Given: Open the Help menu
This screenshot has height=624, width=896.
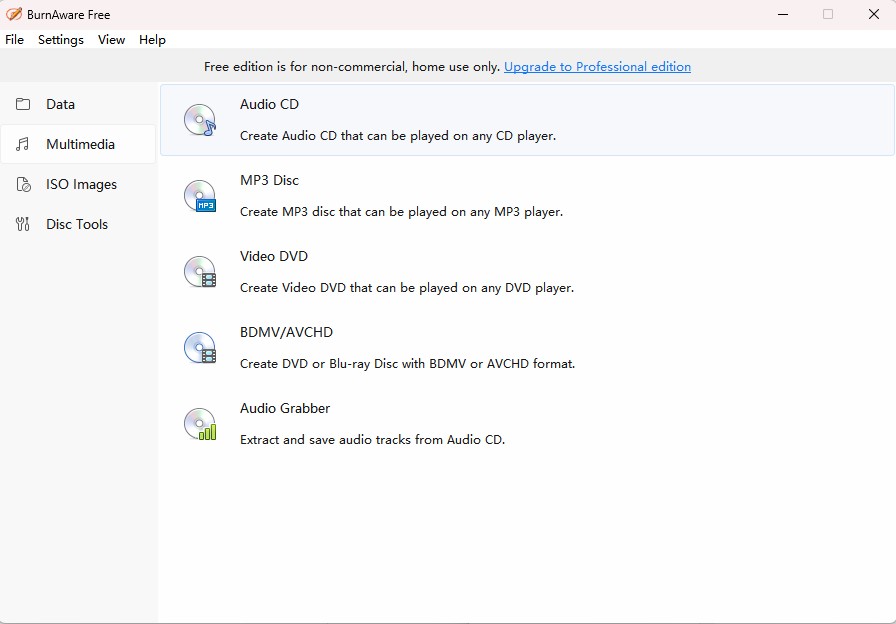Looking at the screenshot, I should click(152, 40).
